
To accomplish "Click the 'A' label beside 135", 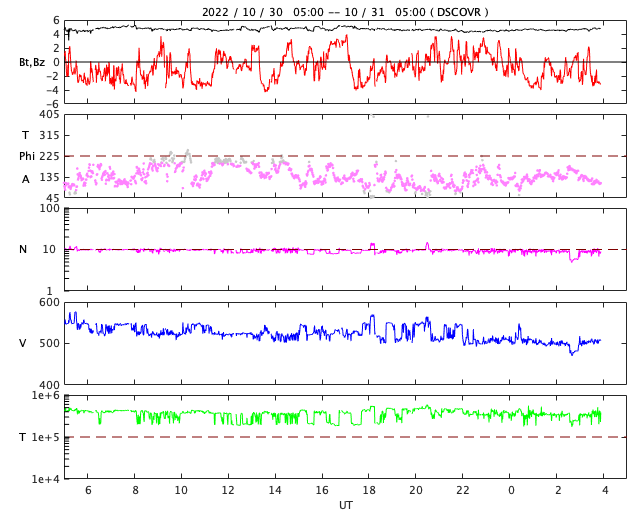I will 25,179.
